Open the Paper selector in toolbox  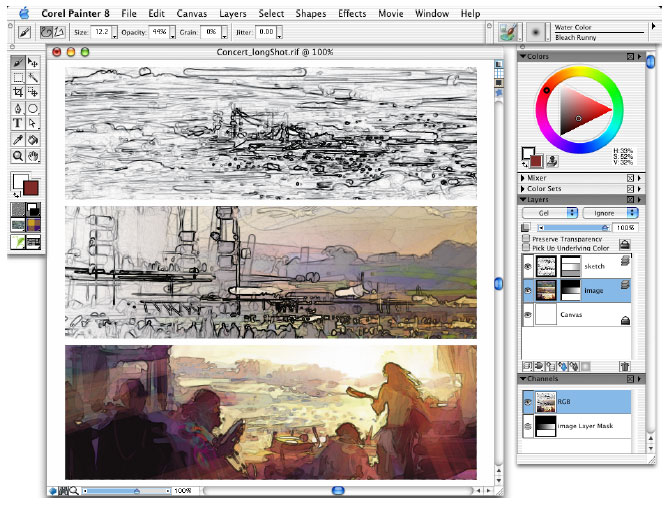click(x=17, y=209)
